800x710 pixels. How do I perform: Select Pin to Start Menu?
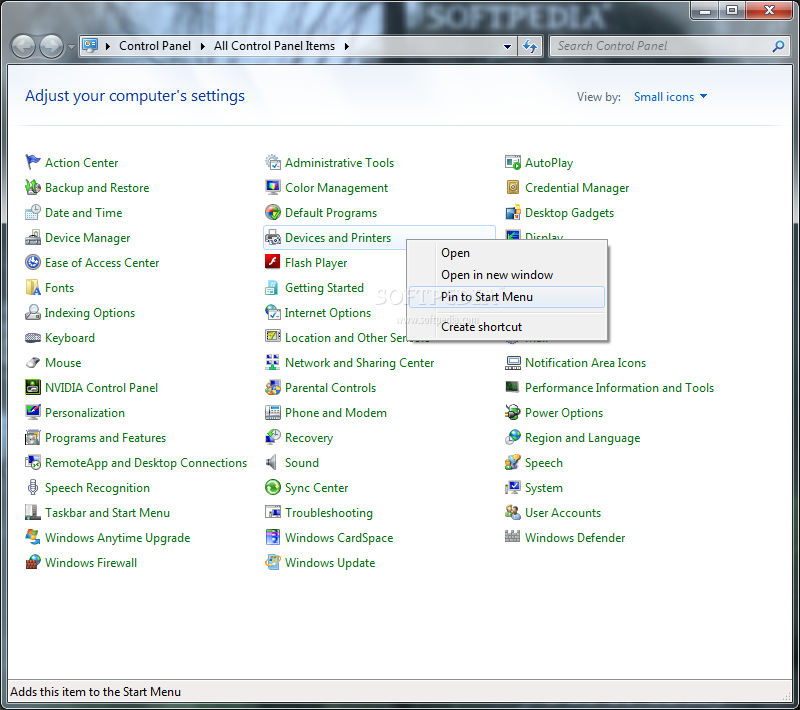point(507,297)
